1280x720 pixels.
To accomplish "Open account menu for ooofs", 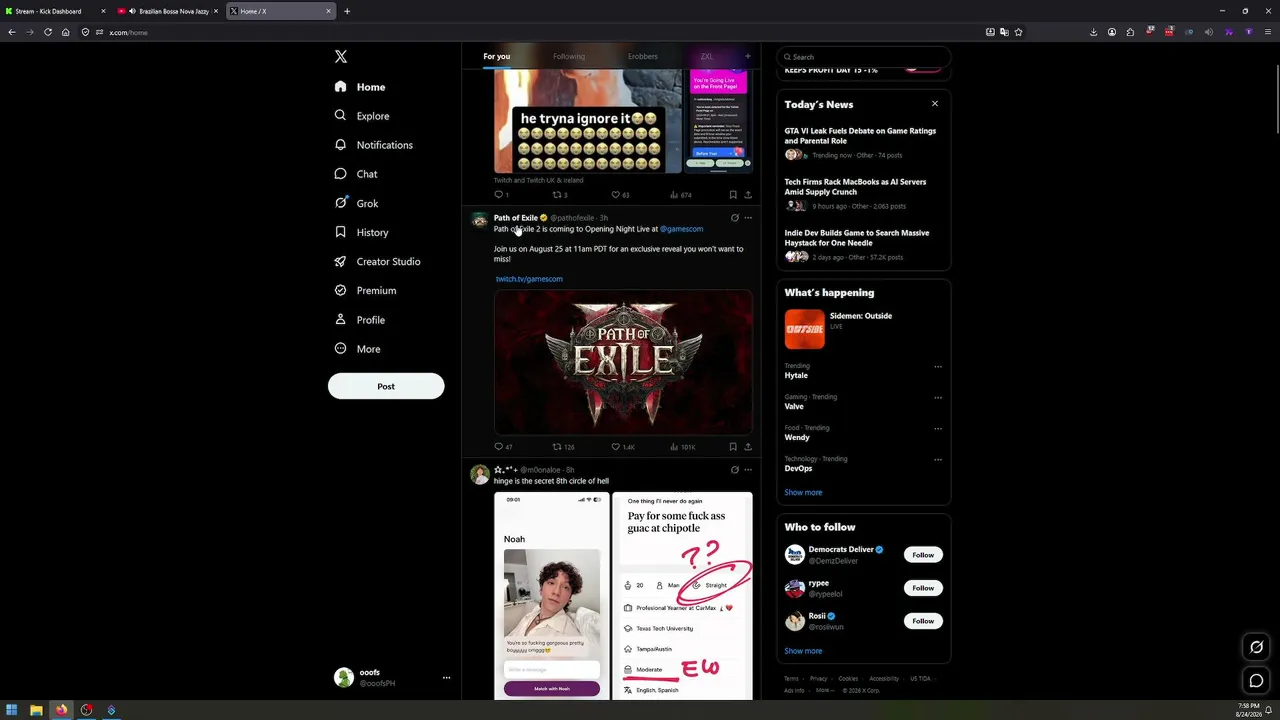I will click(x=391, y=677).
